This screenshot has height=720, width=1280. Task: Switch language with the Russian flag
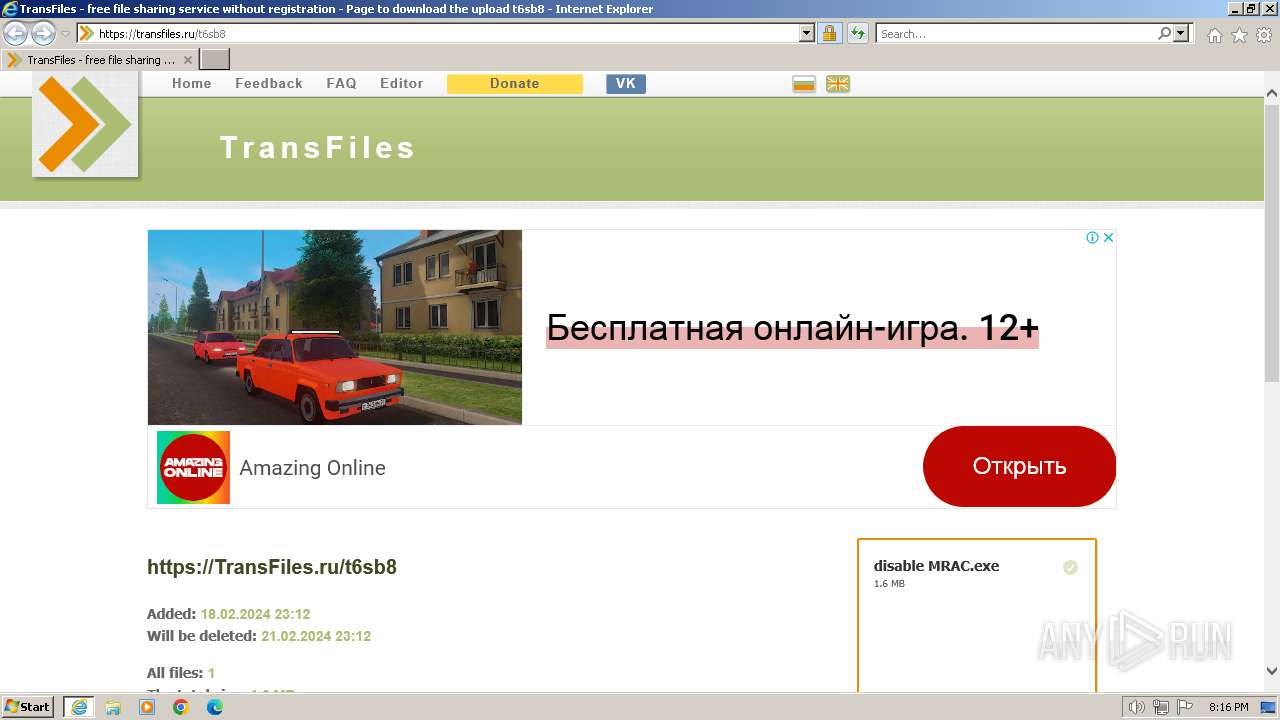tap(804, 84)
